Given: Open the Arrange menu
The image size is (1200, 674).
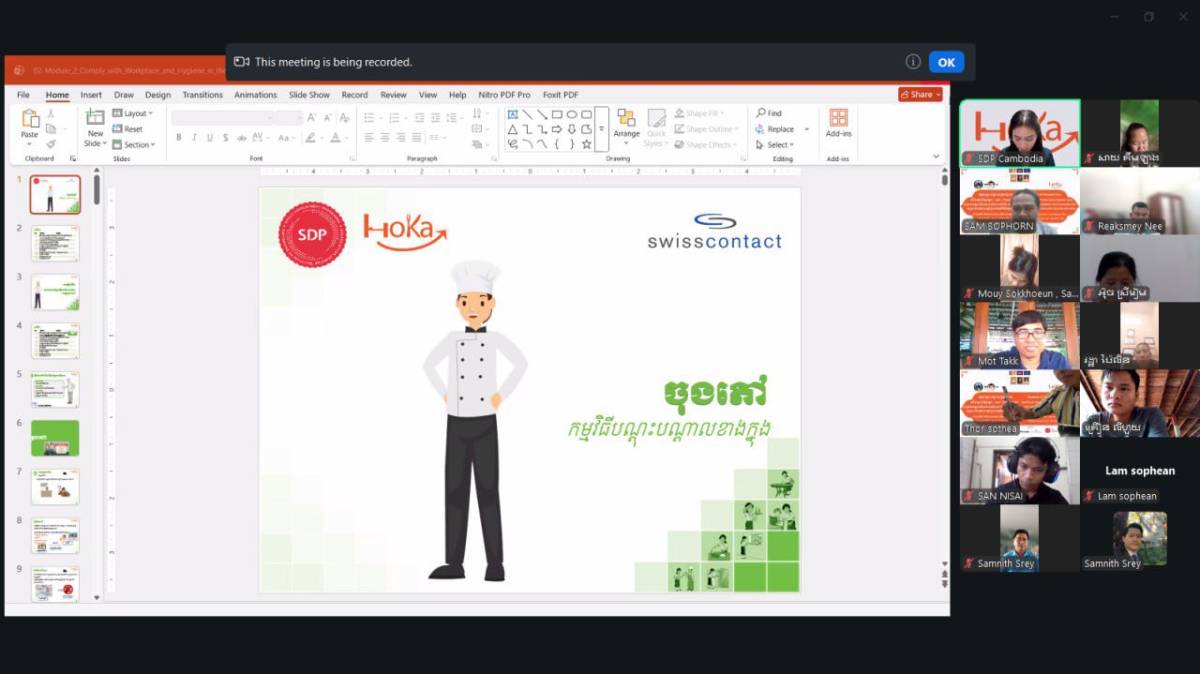Looking at the screenshot, I should pyautogui.click(x=627, y=128).
